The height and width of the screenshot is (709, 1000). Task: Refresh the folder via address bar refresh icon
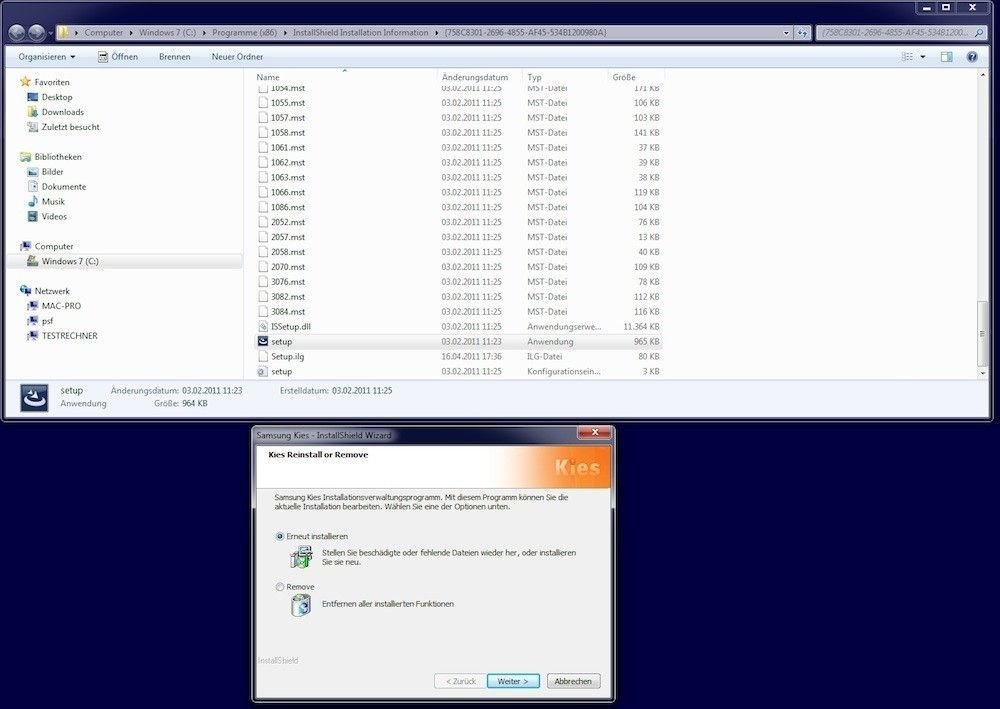click(802, 33)
